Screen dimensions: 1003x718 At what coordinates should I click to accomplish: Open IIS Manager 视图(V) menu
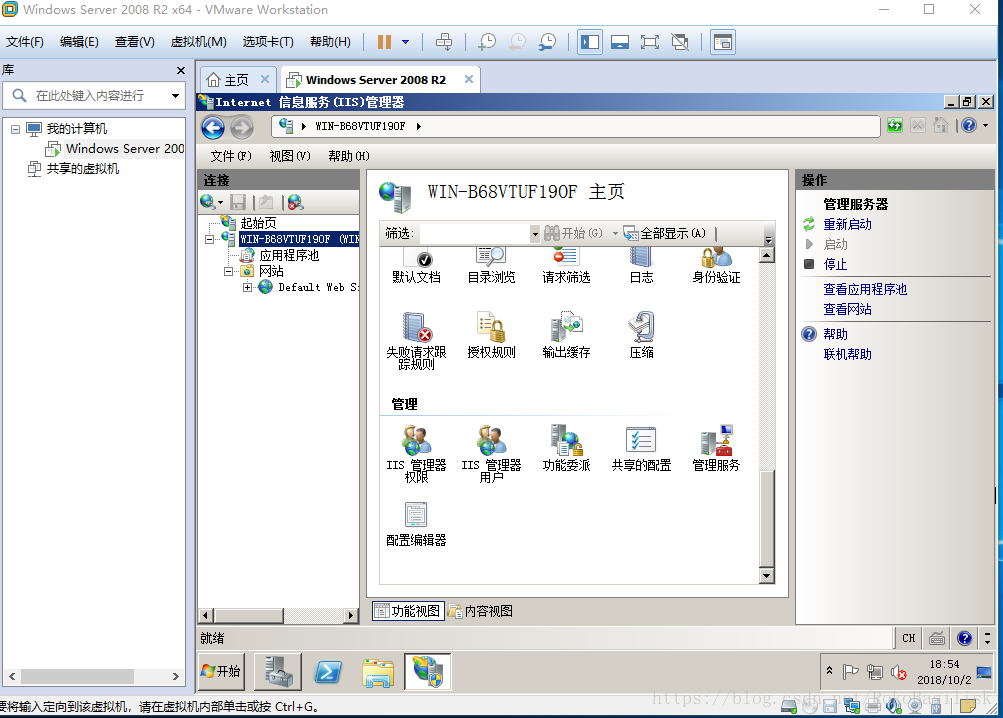tap(290, 156)
